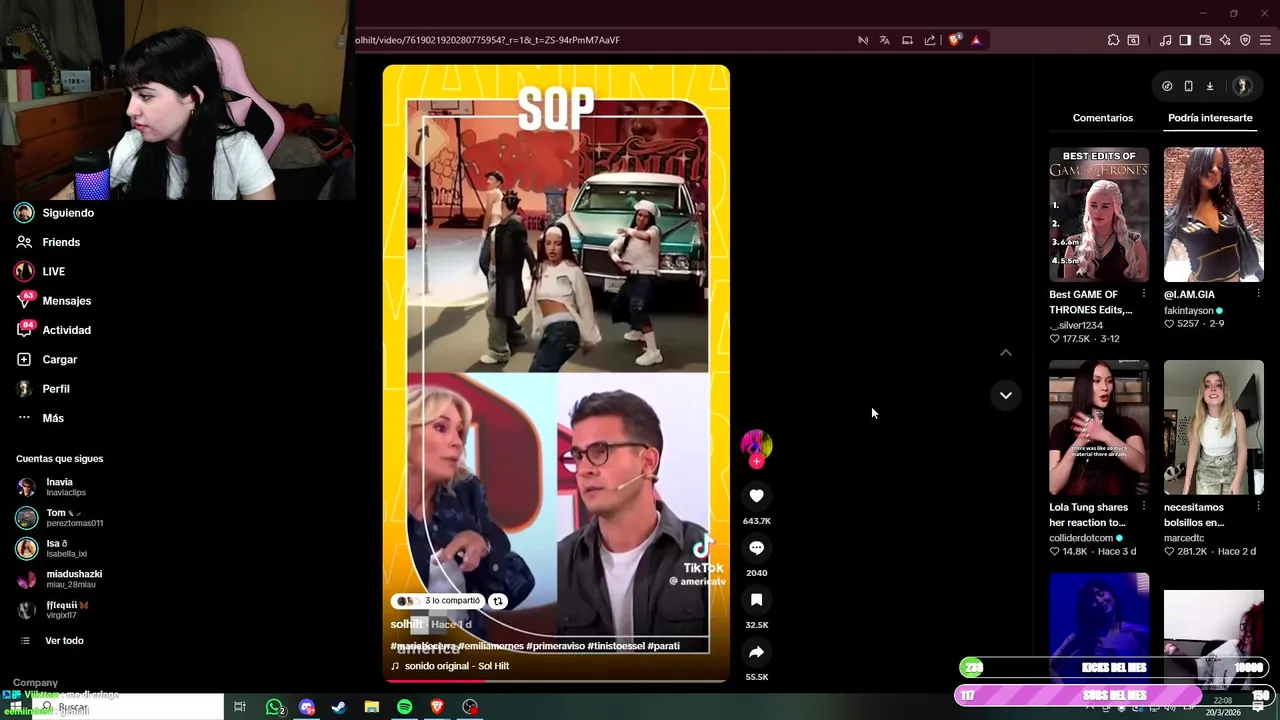Open Task View button on the taskbar

coord(240,707)
